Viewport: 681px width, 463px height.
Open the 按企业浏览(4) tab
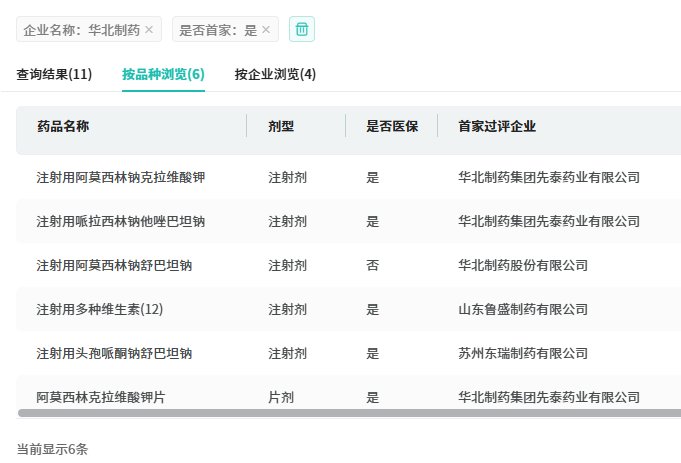tap(275, 74)
